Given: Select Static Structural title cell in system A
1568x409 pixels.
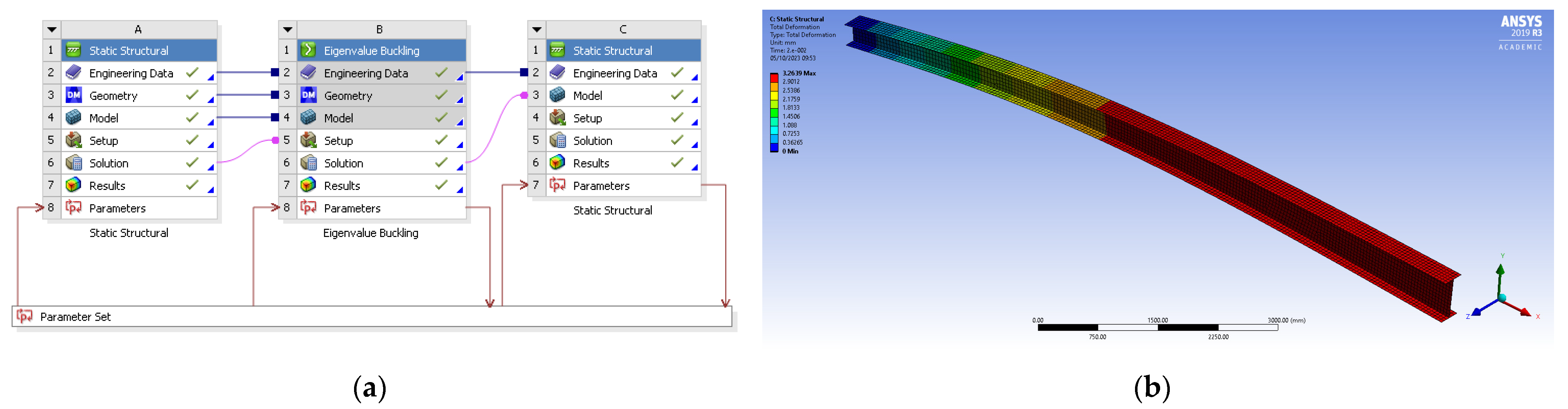Looking at the screenshot, I should pos(128,51).
